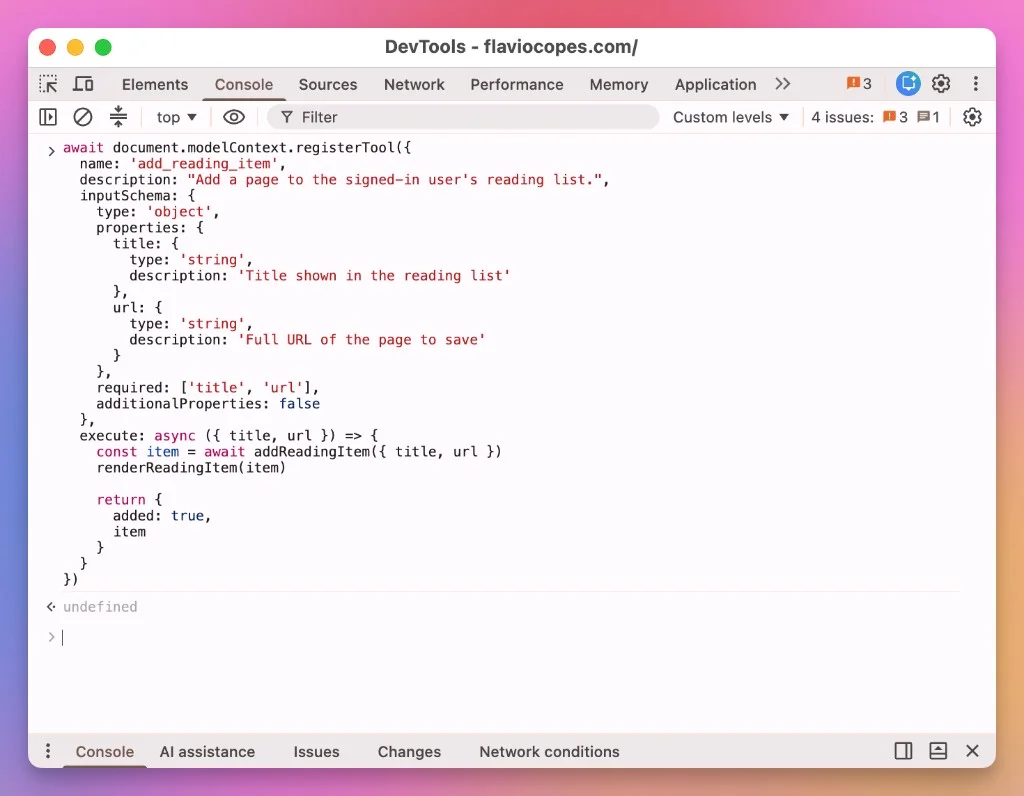
Task: Open the top JavaScript context dropdown
Action: tap(176, 118)
